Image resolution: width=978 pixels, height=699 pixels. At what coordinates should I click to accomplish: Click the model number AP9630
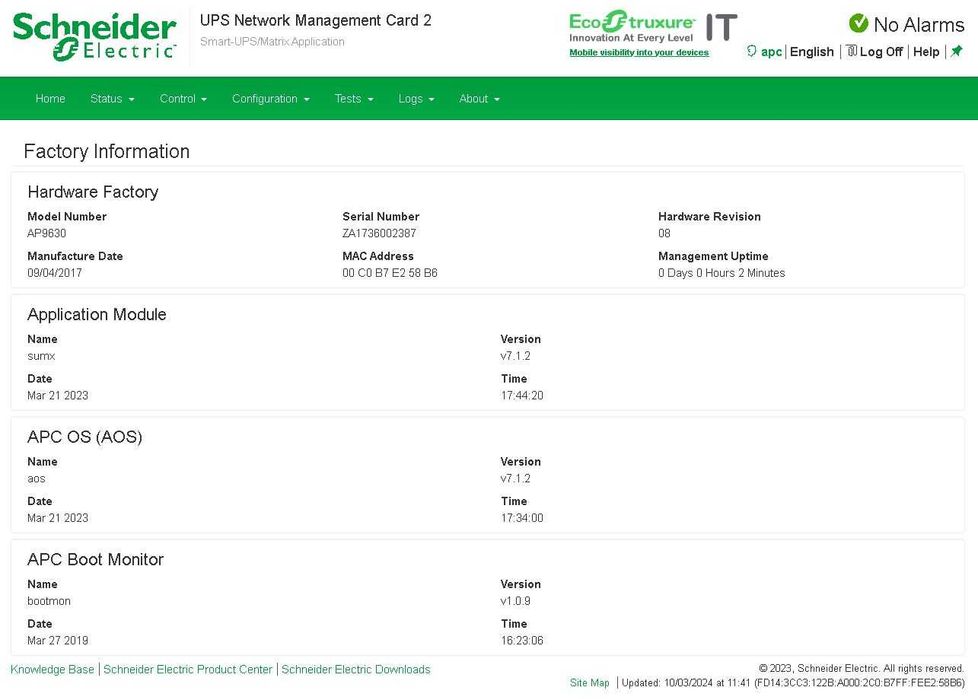point(47,233)
